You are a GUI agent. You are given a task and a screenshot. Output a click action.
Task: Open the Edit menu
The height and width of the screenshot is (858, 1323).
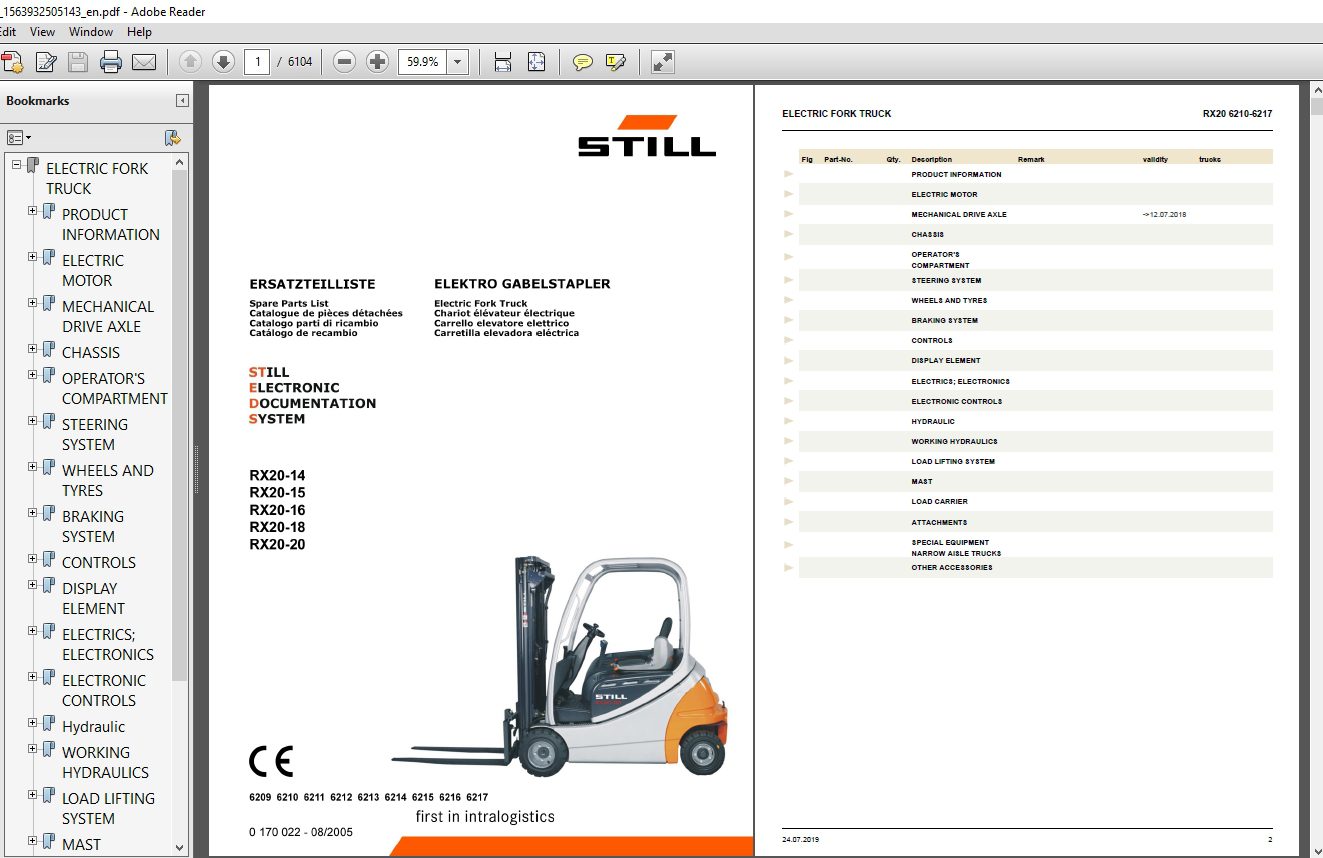coord(8,32)
